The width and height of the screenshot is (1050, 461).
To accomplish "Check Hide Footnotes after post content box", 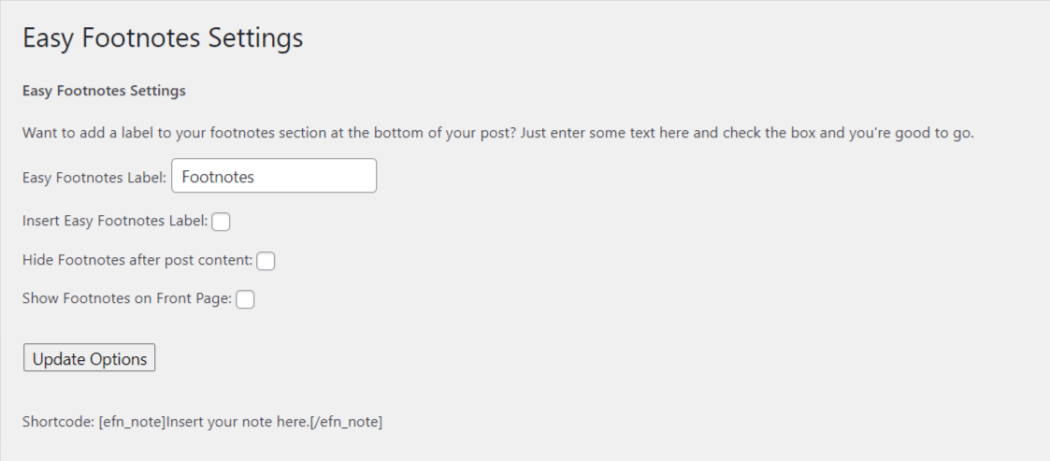I will point(266,261).
